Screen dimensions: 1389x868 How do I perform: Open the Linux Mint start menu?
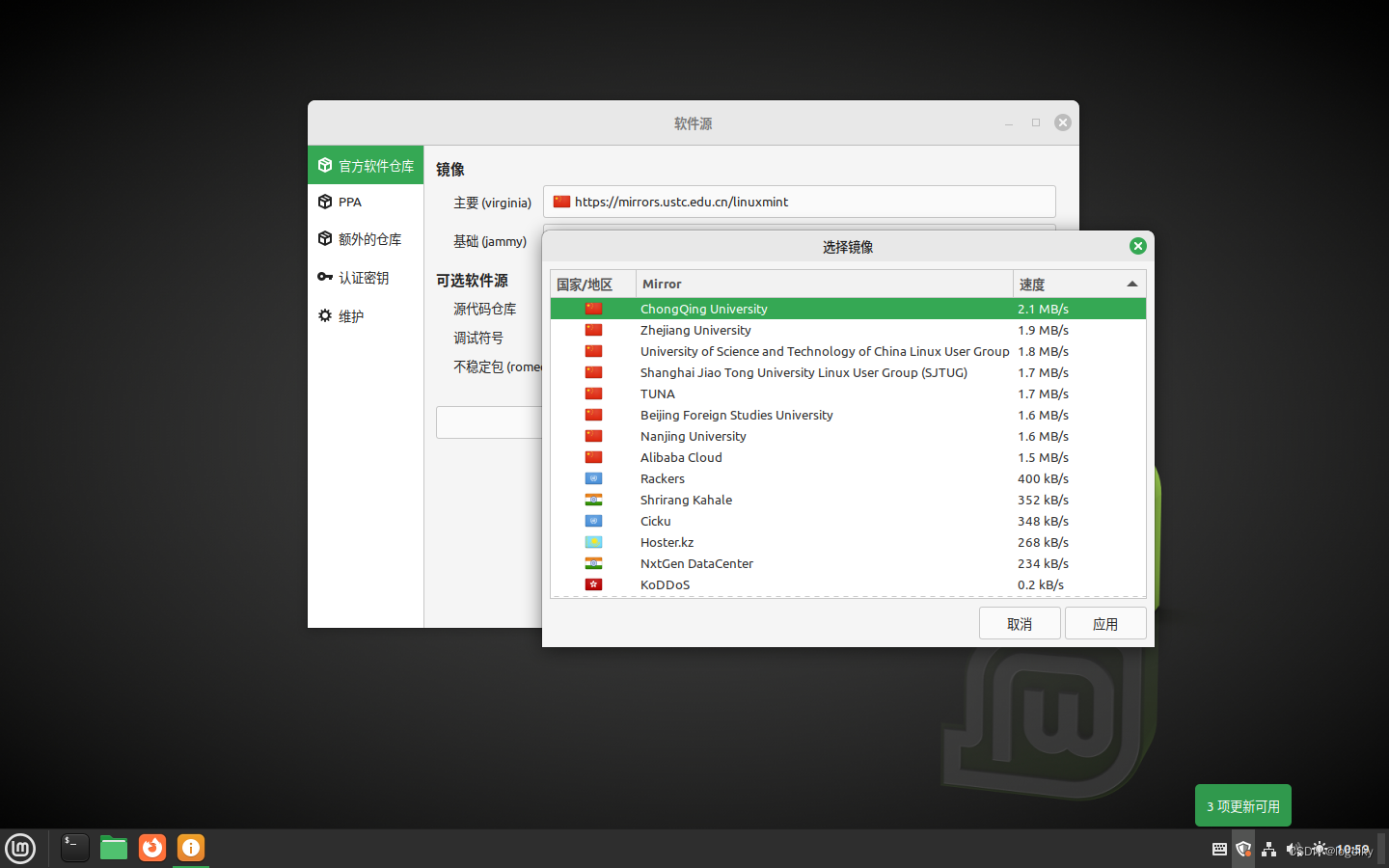pos(20,849)
